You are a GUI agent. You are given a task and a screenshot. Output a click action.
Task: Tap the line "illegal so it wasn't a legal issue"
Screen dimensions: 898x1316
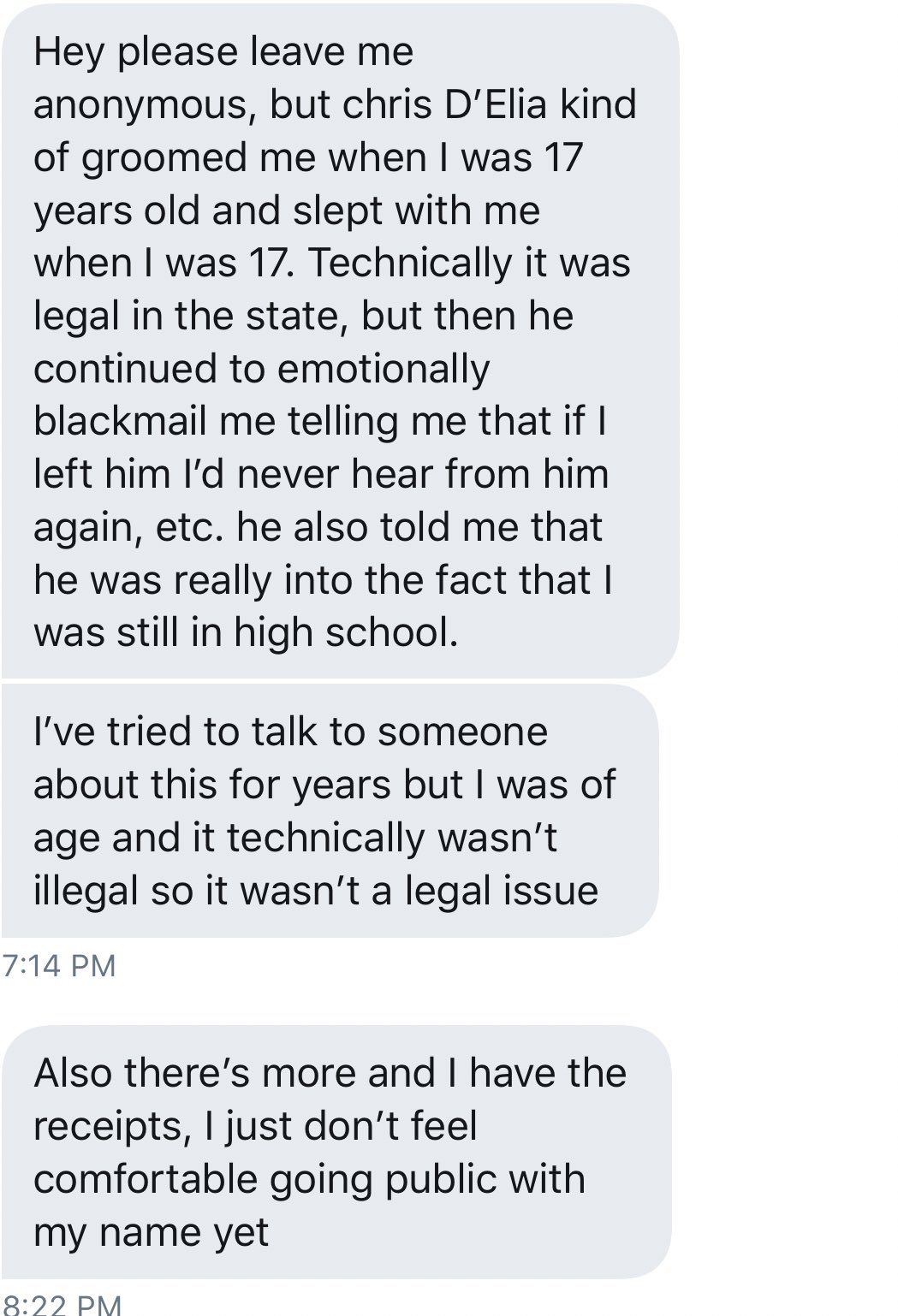click(x=316, y=891)
